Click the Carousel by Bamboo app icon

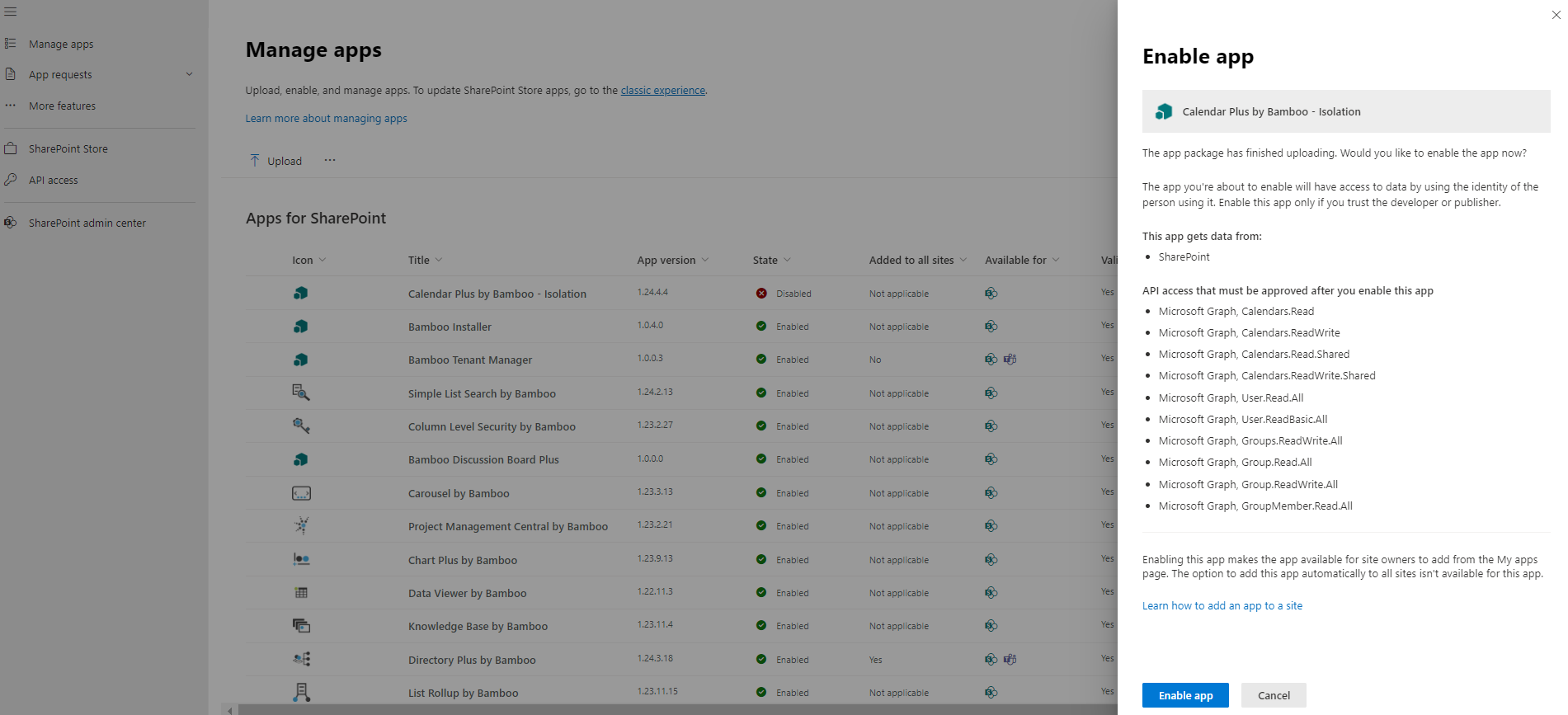tap(301, 493)
